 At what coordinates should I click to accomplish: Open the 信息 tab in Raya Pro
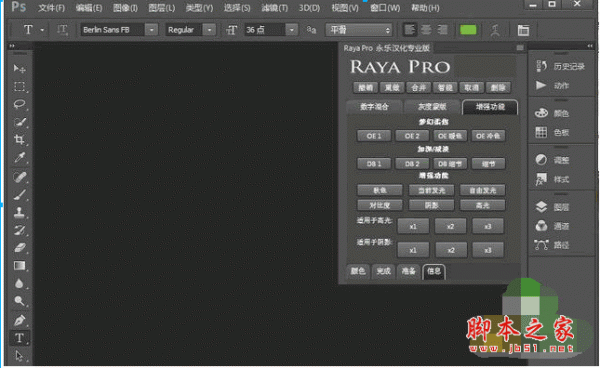(434, 271)
